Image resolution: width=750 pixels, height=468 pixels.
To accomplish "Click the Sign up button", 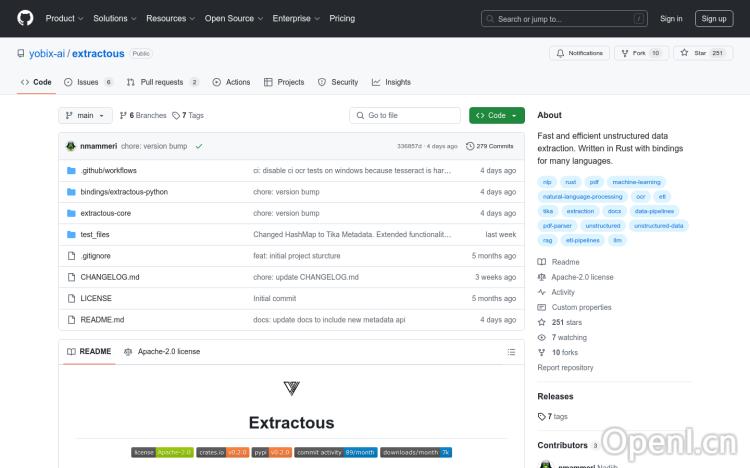I will pyautogui.click(x=713, y=18).
